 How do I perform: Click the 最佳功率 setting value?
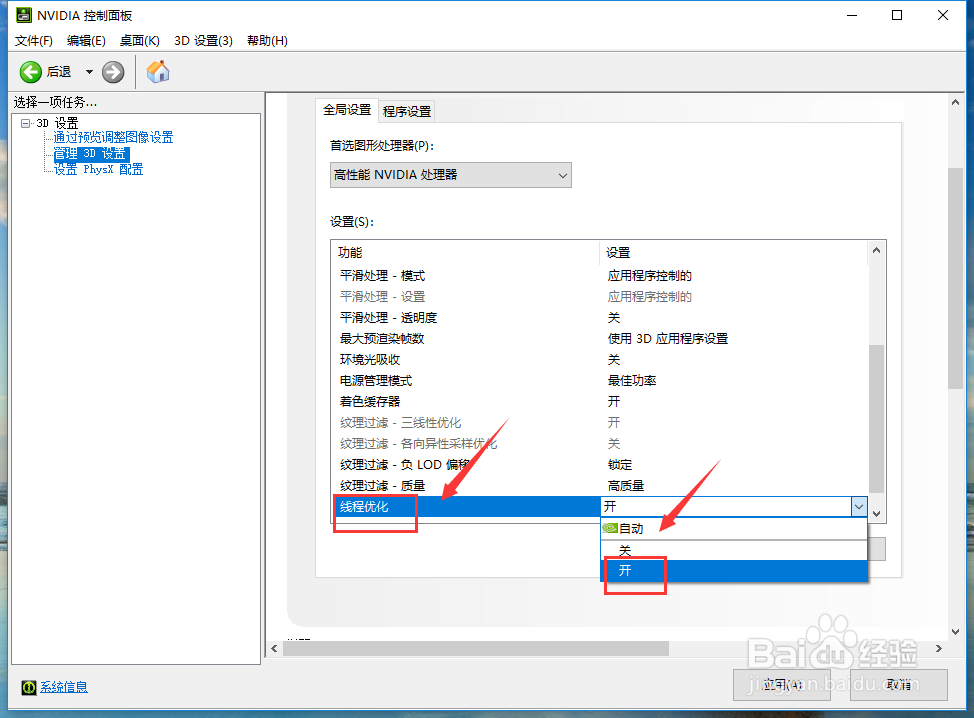click(632, 381)
